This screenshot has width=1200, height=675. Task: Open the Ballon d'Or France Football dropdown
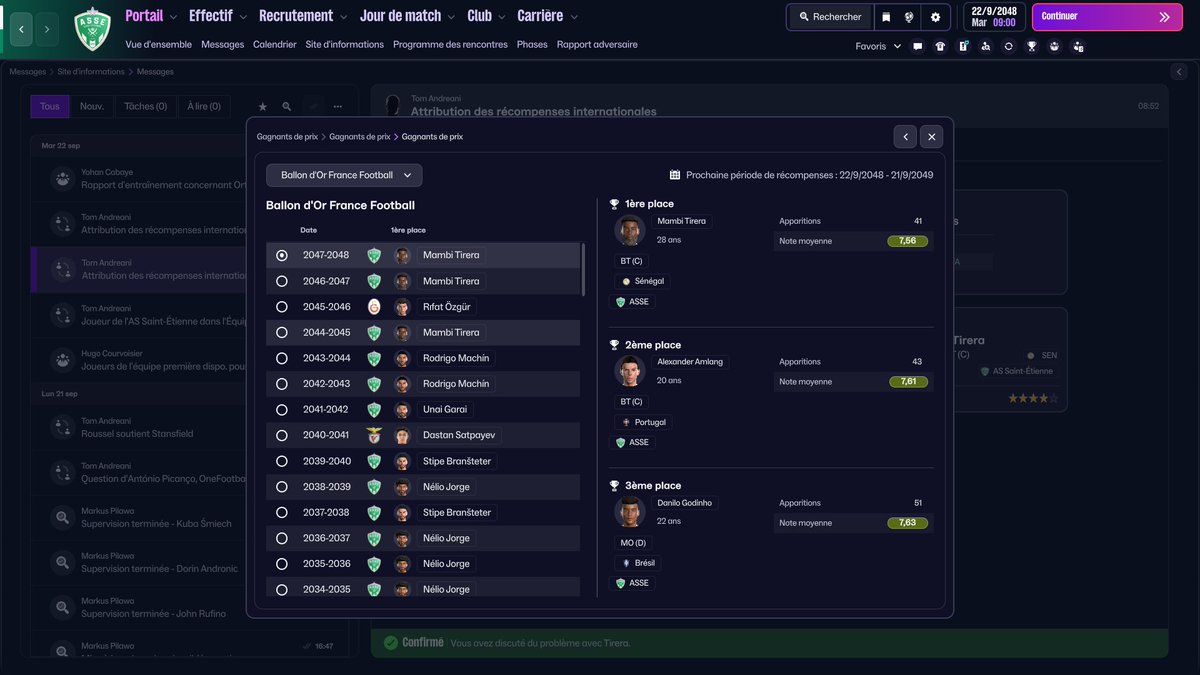click(344, 175)
